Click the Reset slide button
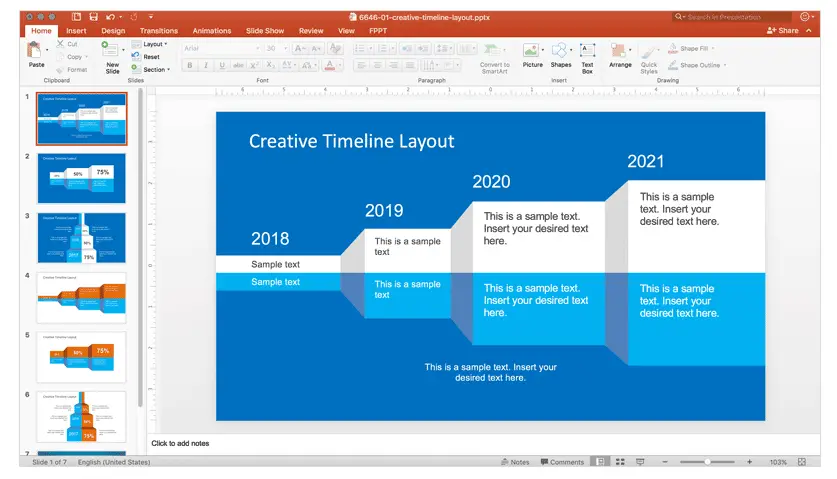The height and width of the screenshot is (479, 837). tap(146, 57)
